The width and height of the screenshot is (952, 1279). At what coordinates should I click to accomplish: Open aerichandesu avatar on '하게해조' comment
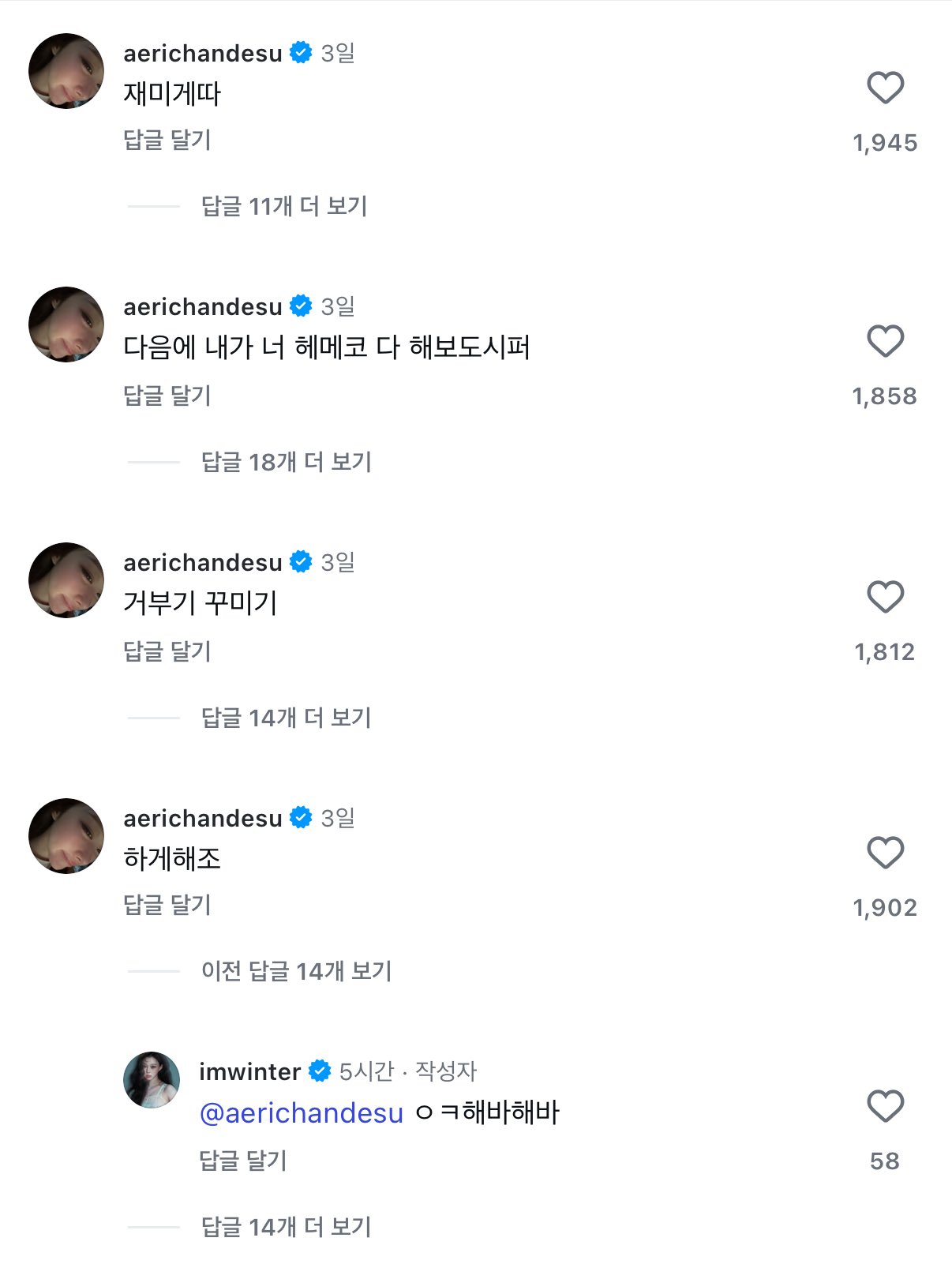tap(66, 836)
